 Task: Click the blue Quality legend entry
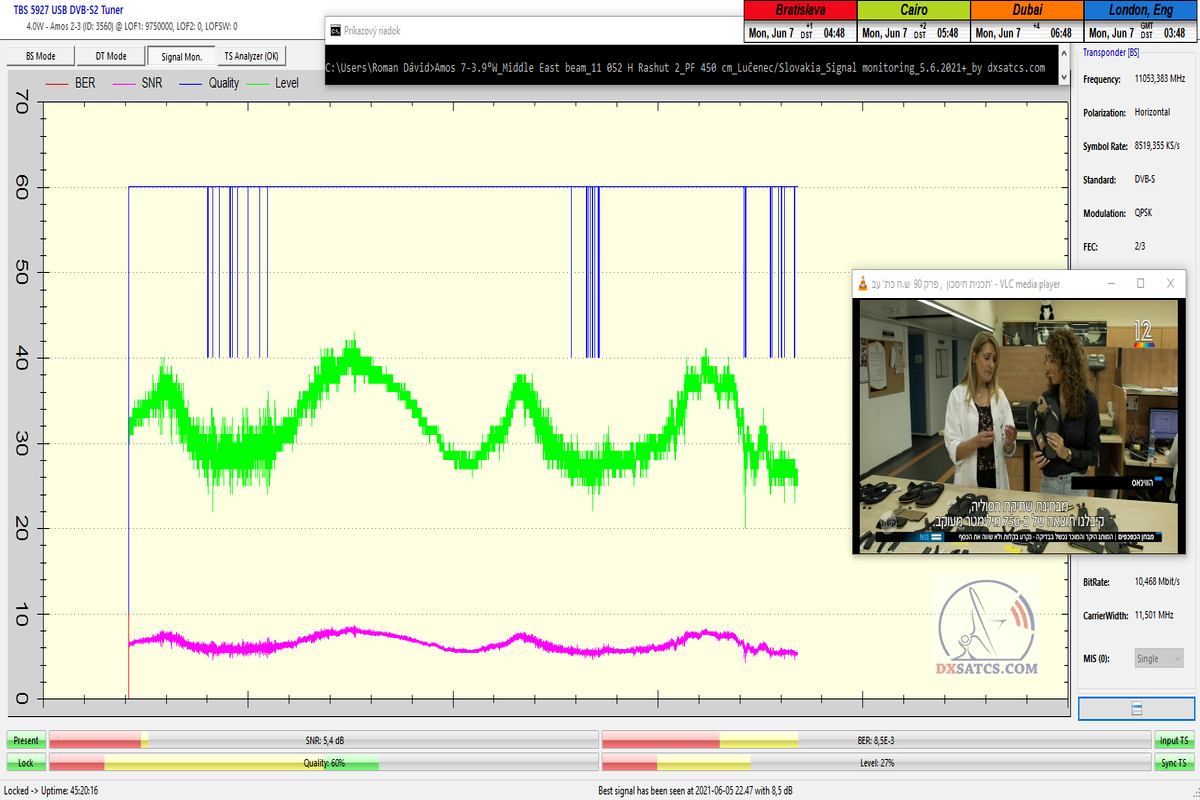coord(209,83)
